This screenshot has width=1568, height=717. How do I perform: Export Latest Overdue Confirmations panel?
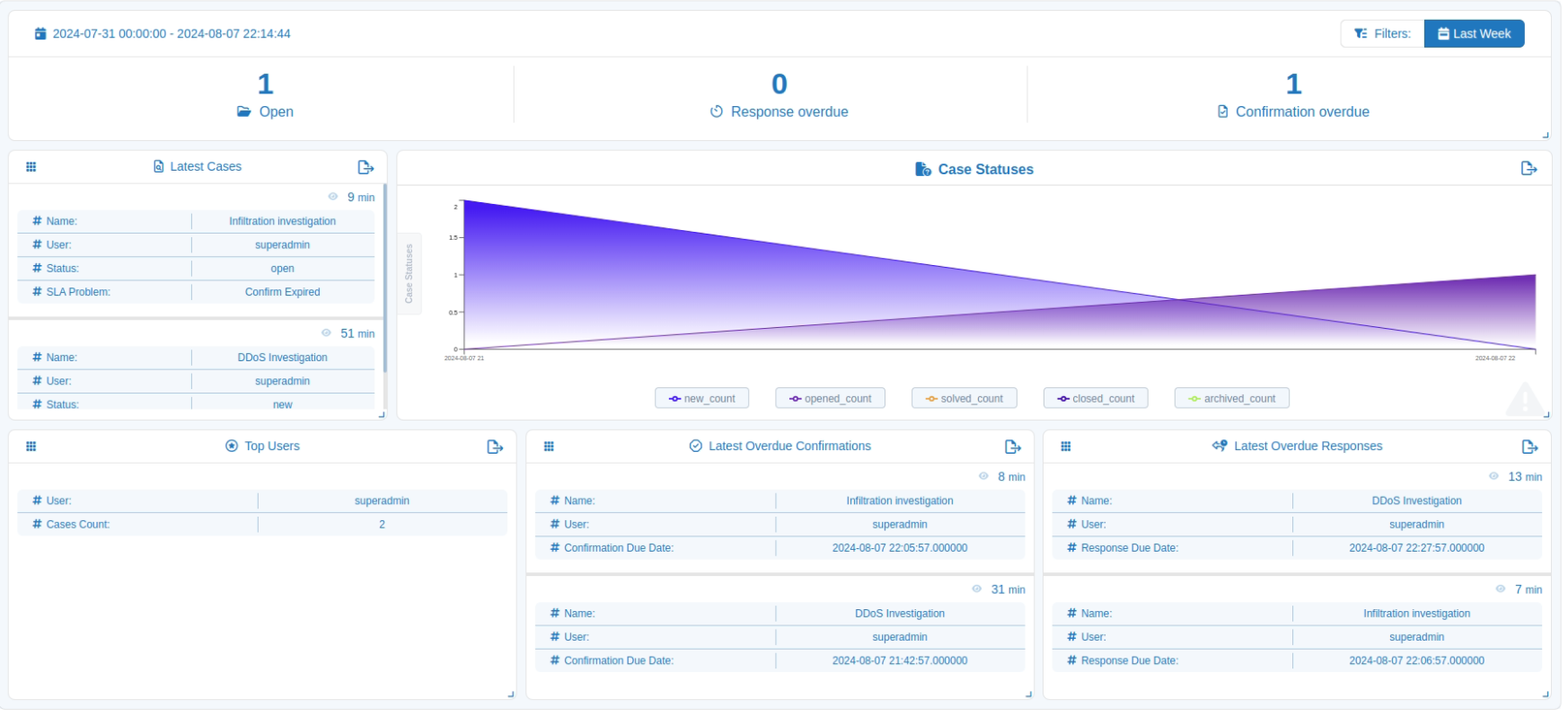coord(1012,447)
